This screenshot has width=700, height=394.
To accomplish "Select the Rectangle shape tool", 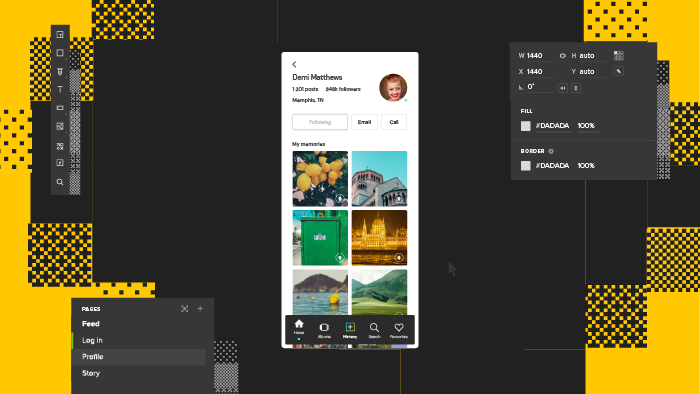I will (x=60, y=53).
